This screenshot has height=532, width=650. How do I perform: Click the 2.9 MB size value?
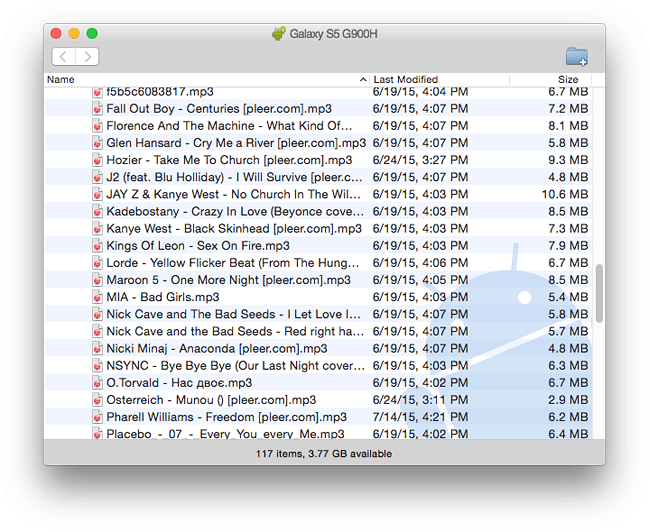pos(568,400)
